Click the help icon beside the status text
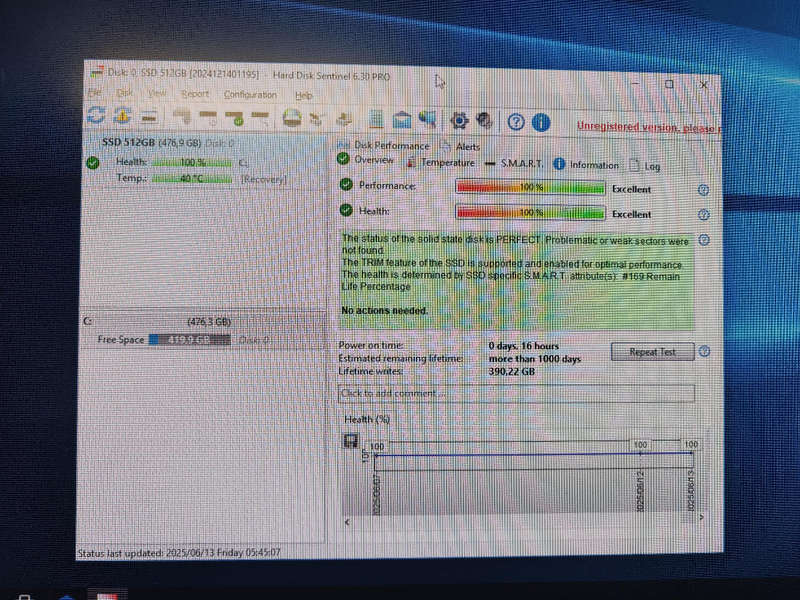This screenshot has height=600, width=800. pyautogui.click(x=704, y=240)
